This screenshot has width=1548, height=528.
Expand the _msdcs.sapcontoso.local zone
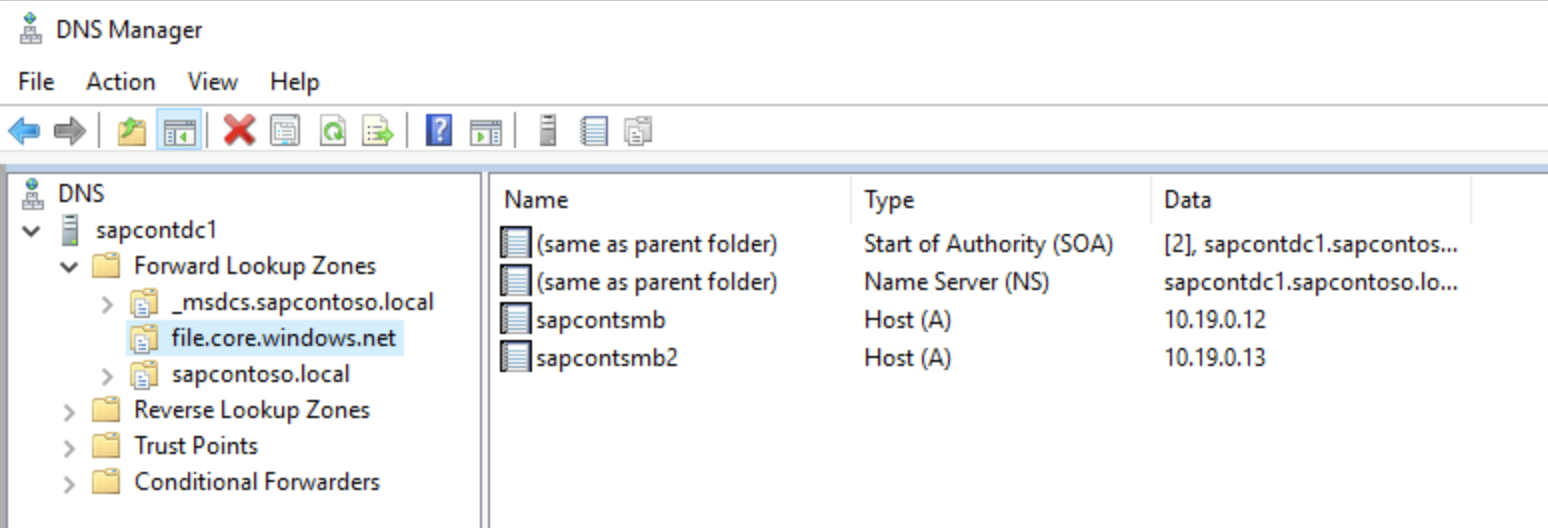[x=107, y=303]
